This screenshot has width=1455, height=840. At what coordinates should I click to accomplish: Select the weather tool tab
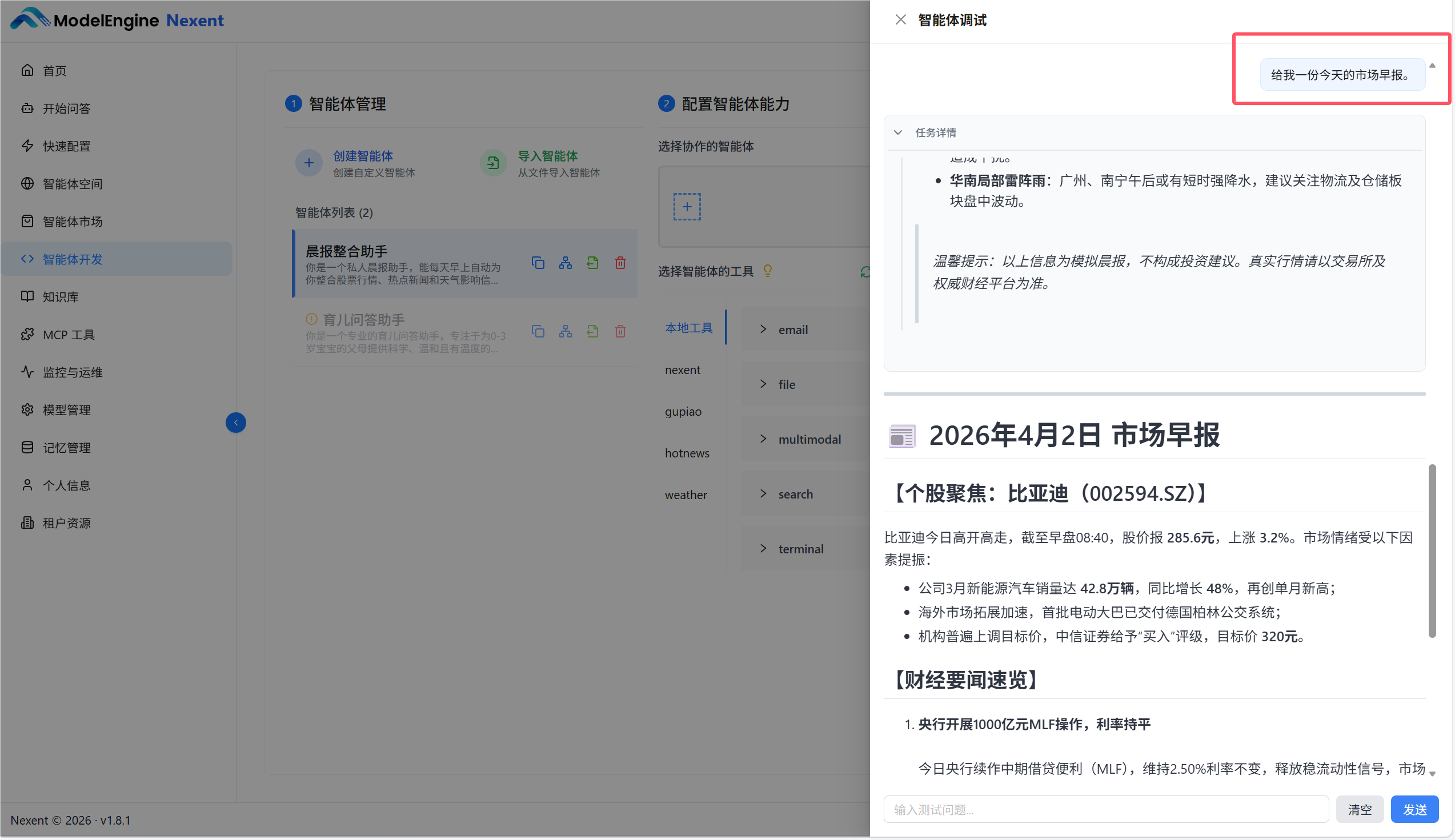click(686, 495)
